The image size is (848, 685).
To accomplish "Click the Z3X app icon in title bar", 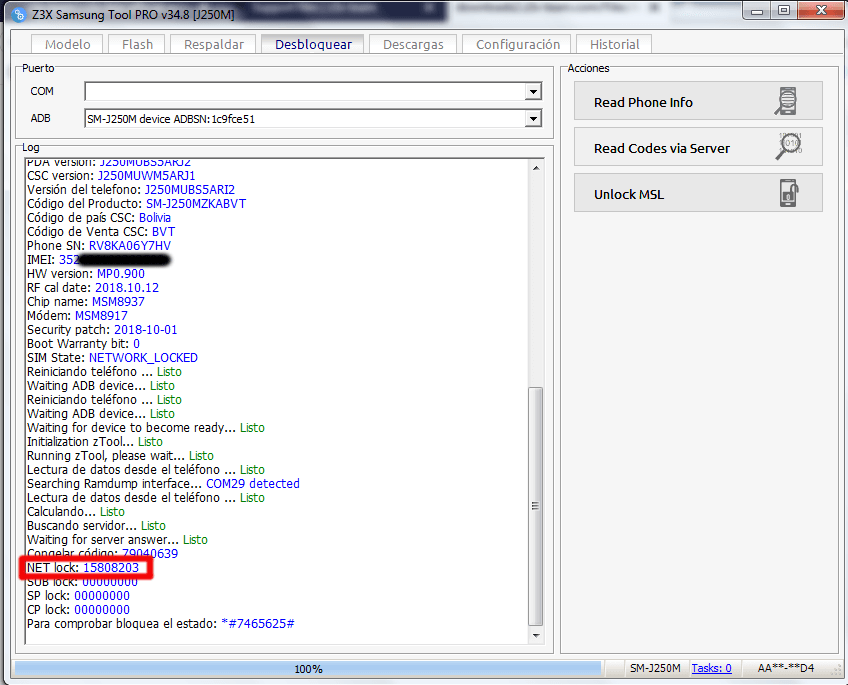I will tap(18, 15).
